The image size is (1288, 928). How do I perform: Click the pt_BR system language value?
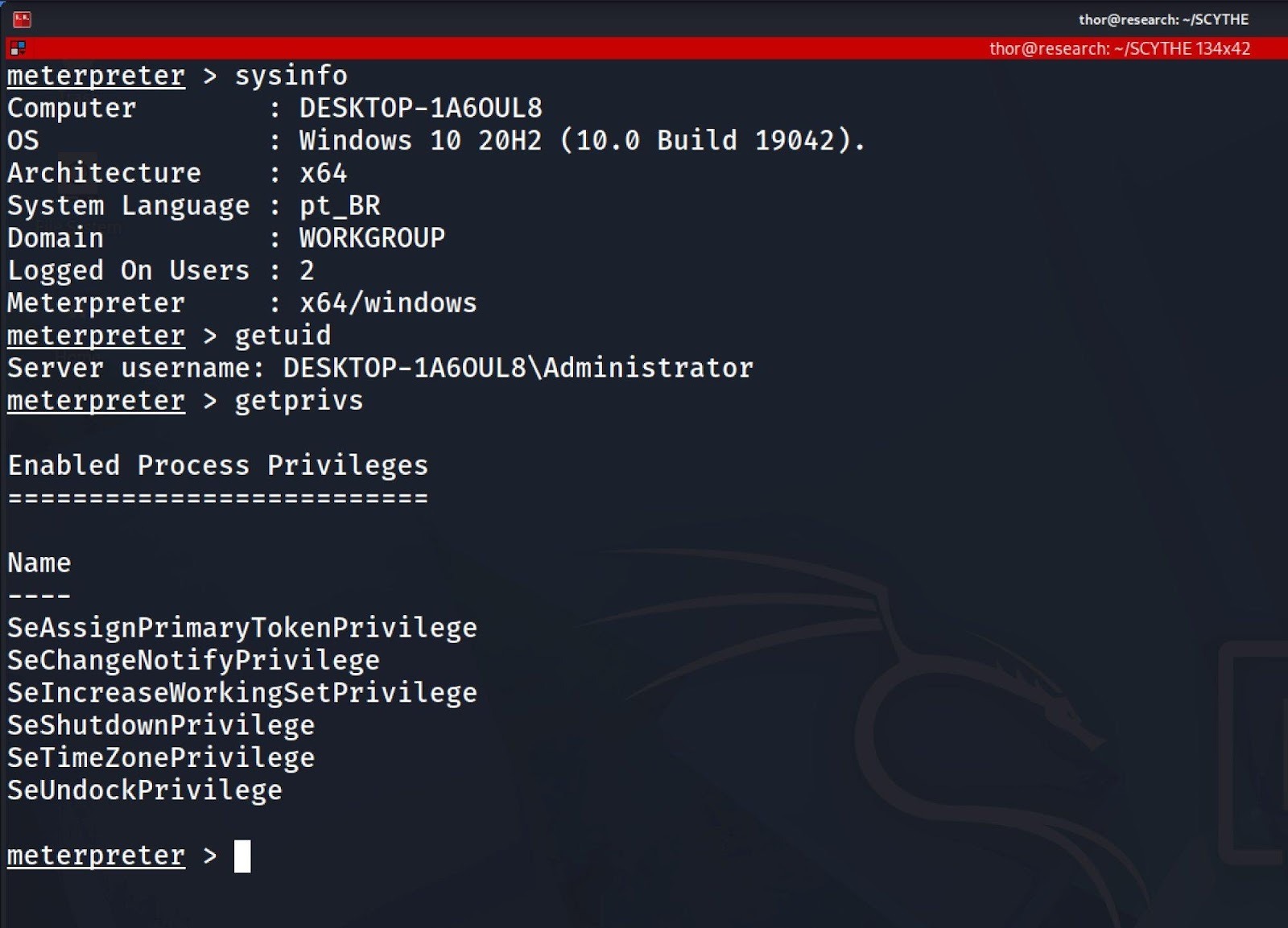(x=339, y=206)
